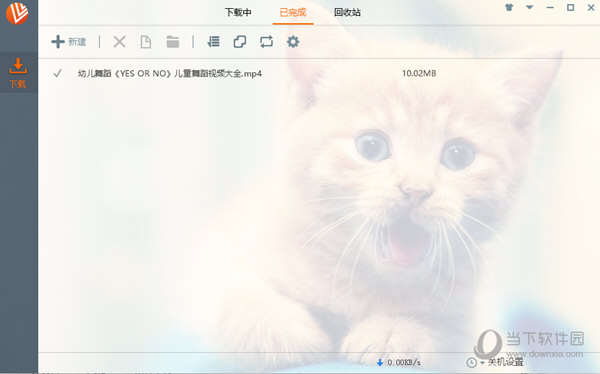Open settings gear icon in toolbar
Viewport: 600px width, 374px height.
tap(293, 41)
